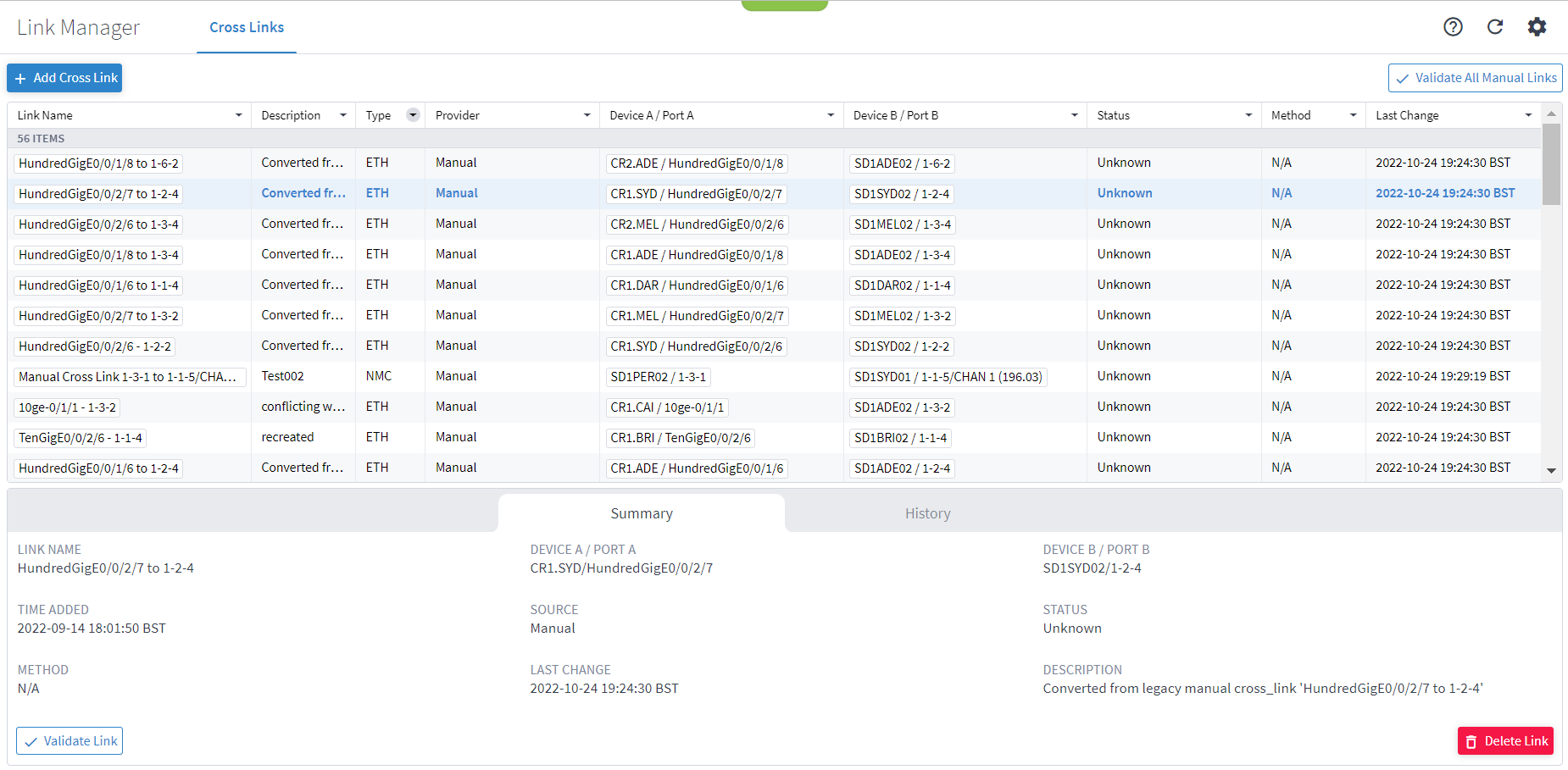
Task: Switch to the History tab
Action: point(927,512)
